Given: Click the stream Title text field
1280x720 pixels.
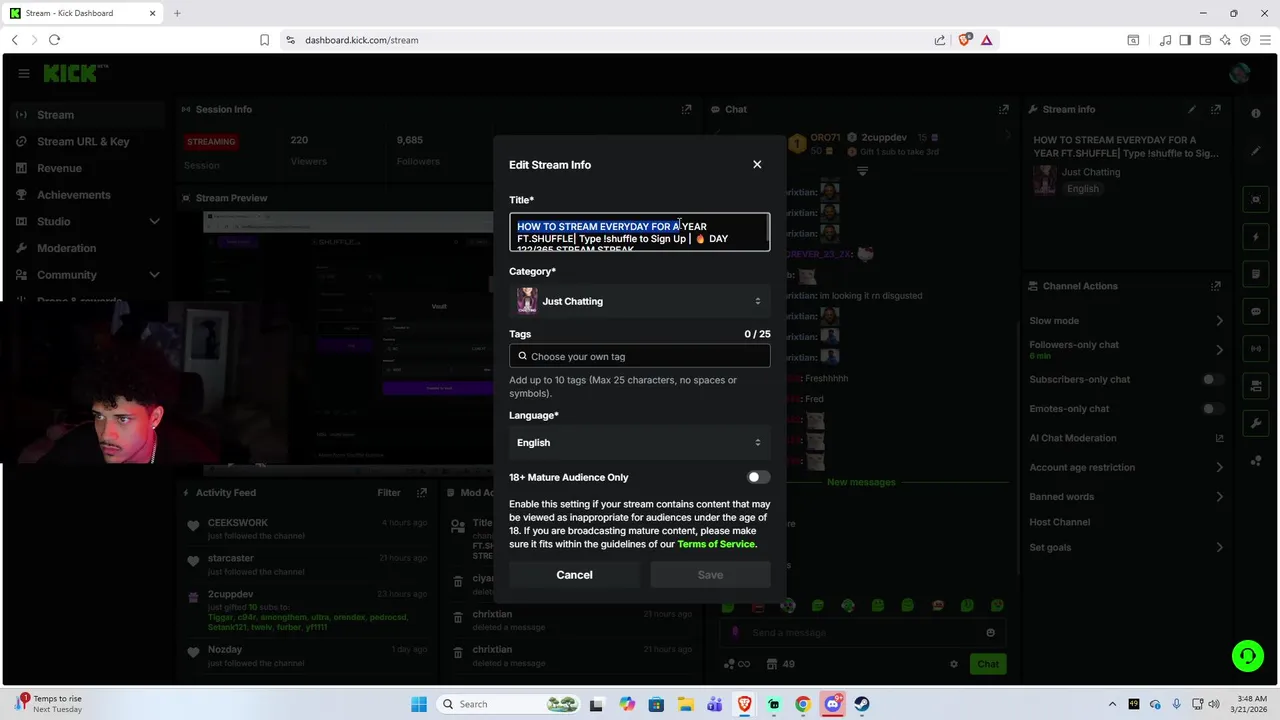Looking at the screenshot, I should (639, 232).
